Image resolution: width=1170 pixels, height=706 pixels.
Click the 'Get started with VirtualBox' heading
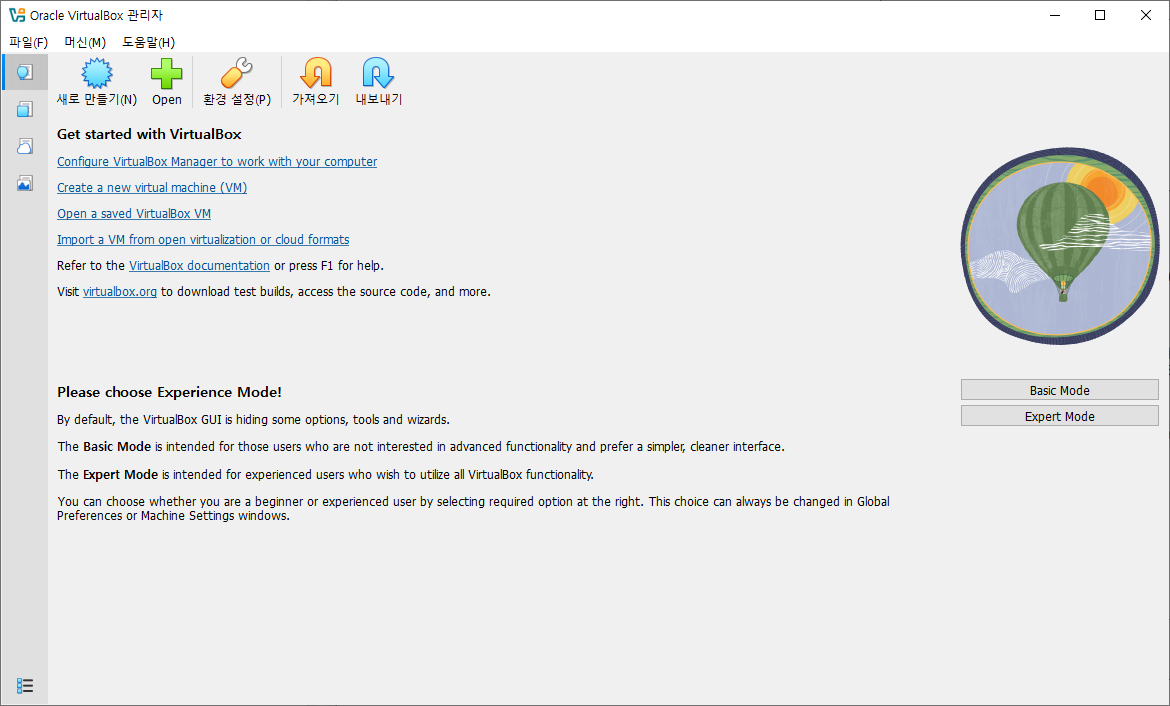point(149,134)
